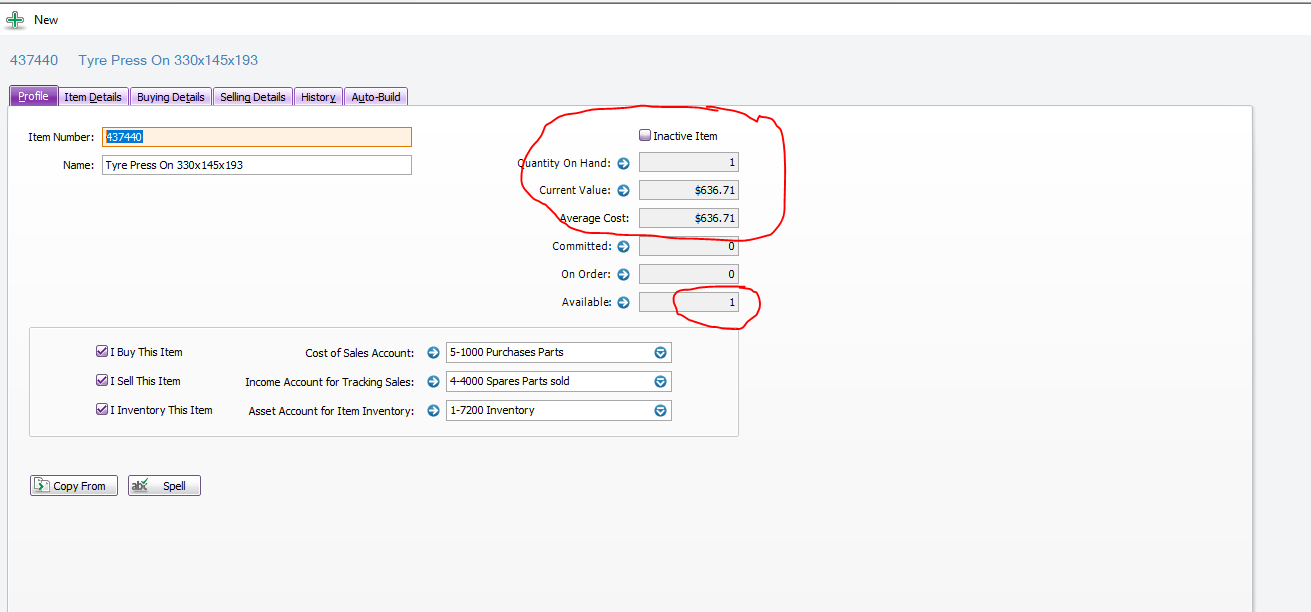
Task: Toggle the Inactive Item checkbox
Action: coord(645,135)
